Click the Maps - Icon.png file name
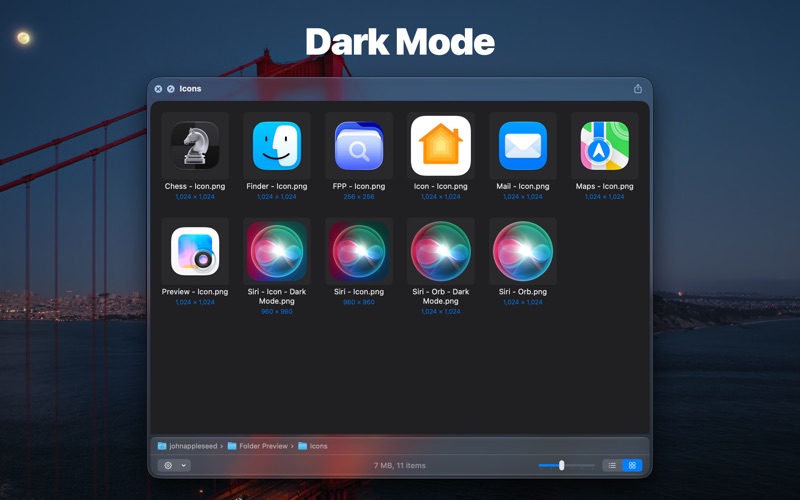 coord(605,186)
